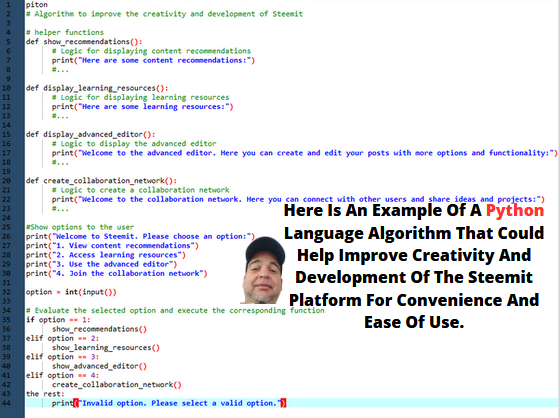Click the 'create_collaboration_network()' call line
Viewport: 559px width, 418px height.
click(x=117, y=385)
